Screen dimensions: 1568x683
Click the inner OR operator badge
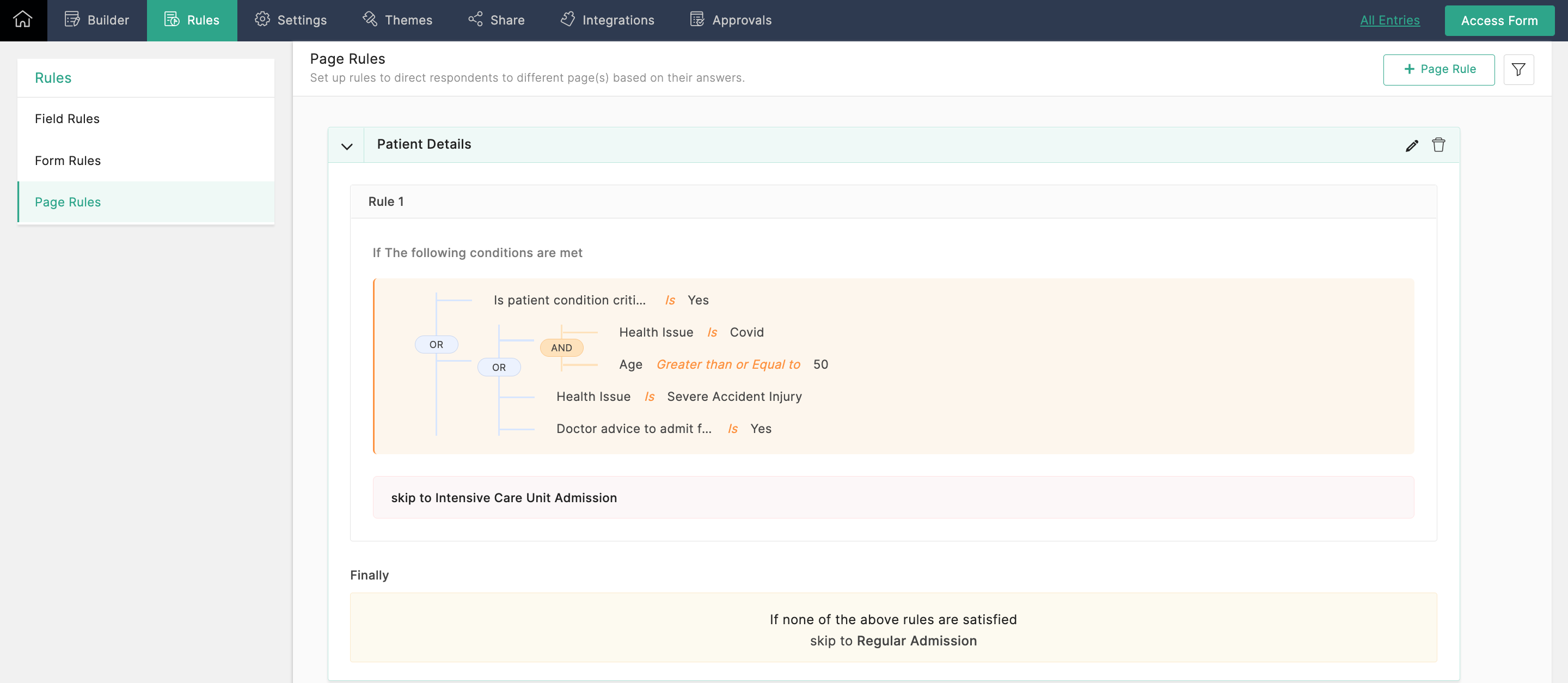pyautogui.click(x=499, y=367)
